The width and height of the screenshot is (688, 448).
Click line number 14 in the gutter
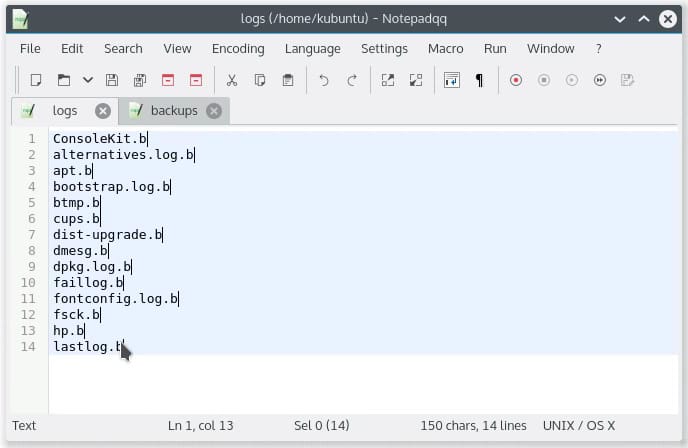point(28,347)
